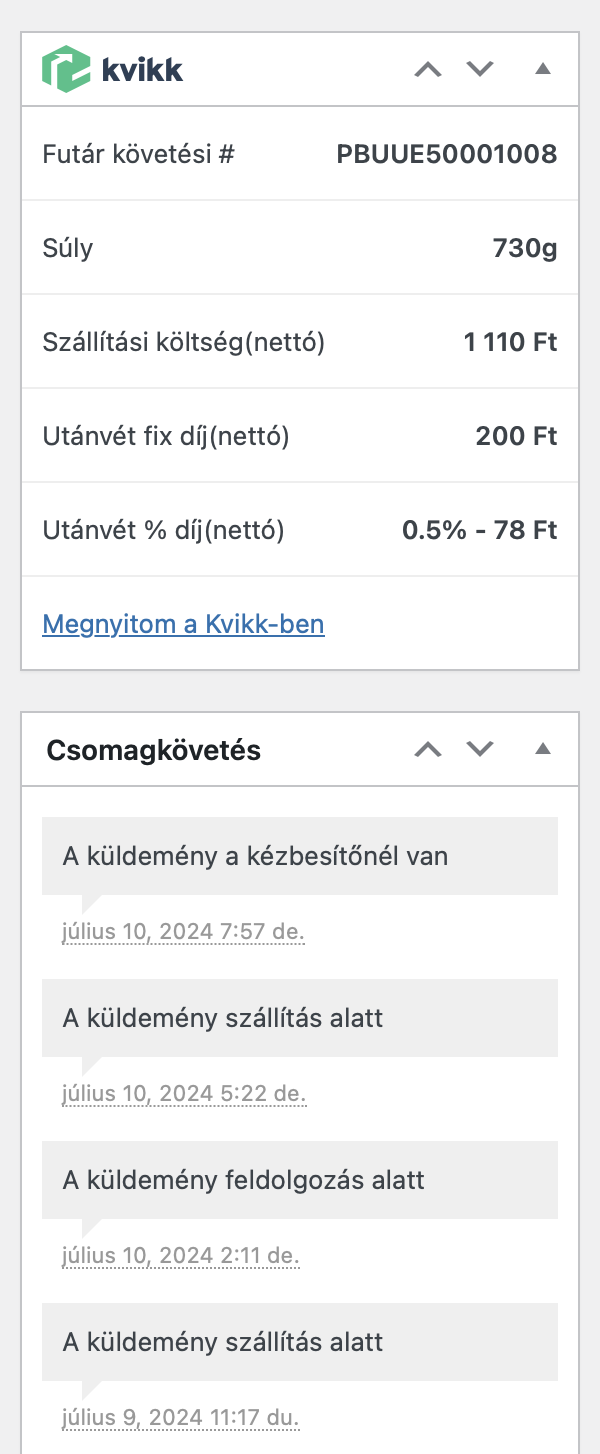Click the július 10, 2024 5:22 de. timestamp
This screenshot has height=1454, width=600.
[183, 1094]
